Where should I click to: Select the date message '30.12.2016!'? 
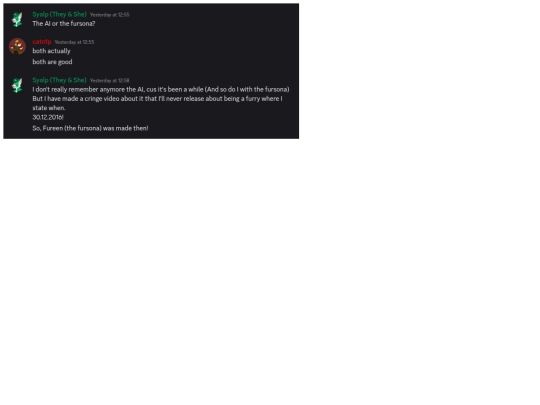pyautogui.click(x=48, y=117)
